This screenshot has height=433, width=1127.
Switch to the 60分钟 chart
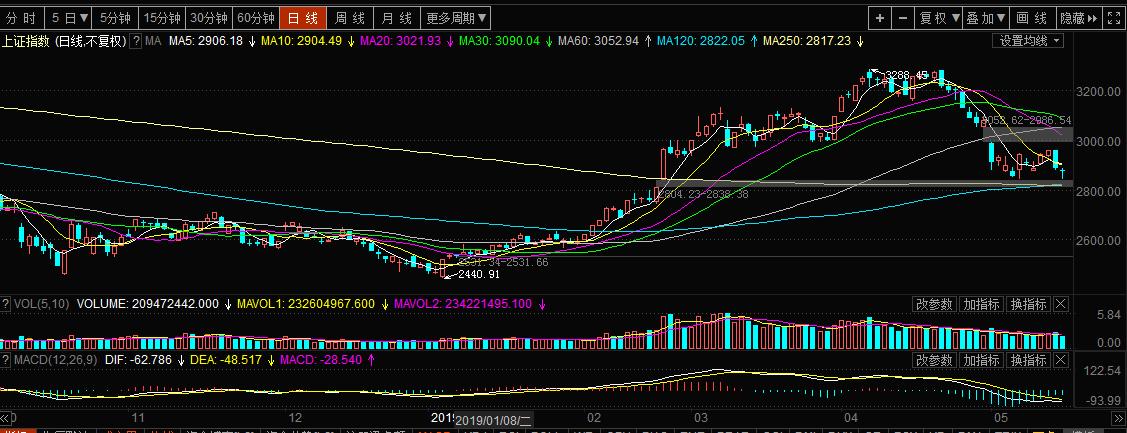[x=256, y=18]
